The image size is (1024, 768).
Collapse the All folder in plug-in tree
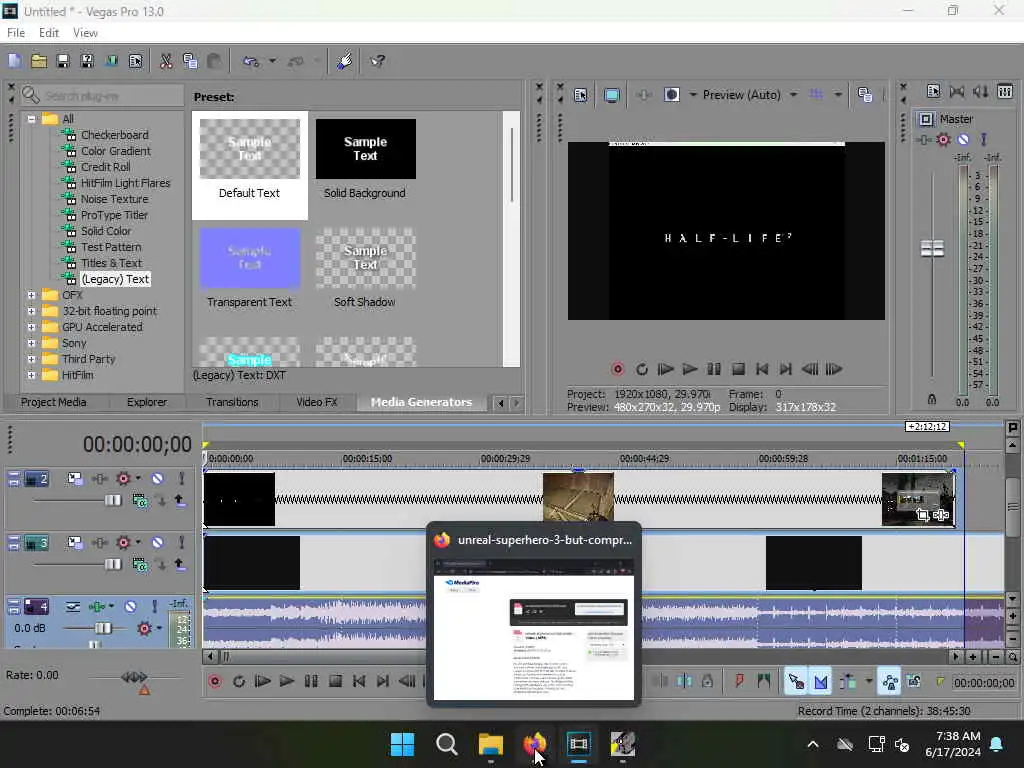31,119
